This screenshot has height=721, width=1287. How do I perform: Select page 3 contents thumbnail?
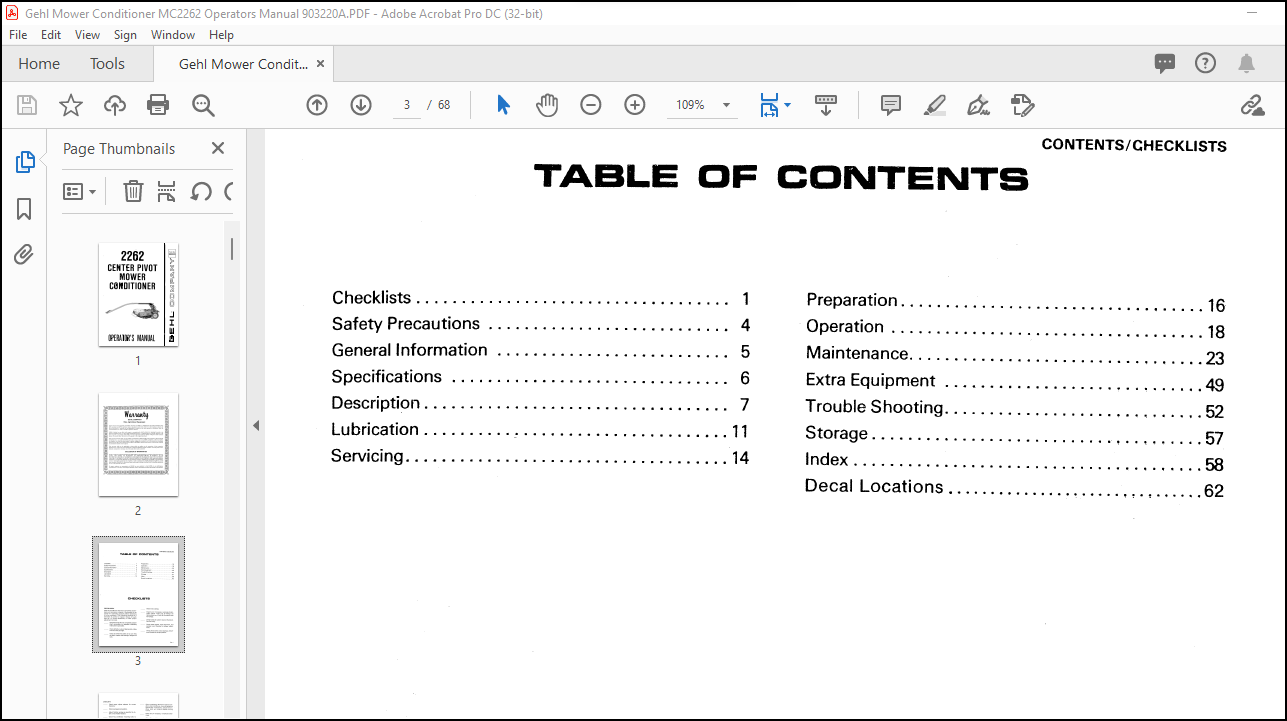(138, 594)
